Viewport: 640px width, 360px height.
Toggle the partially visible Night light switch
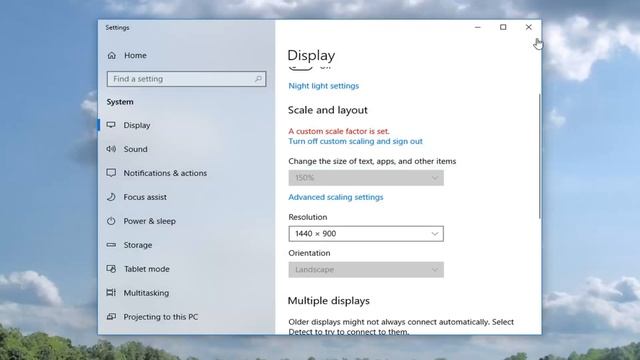300,68
